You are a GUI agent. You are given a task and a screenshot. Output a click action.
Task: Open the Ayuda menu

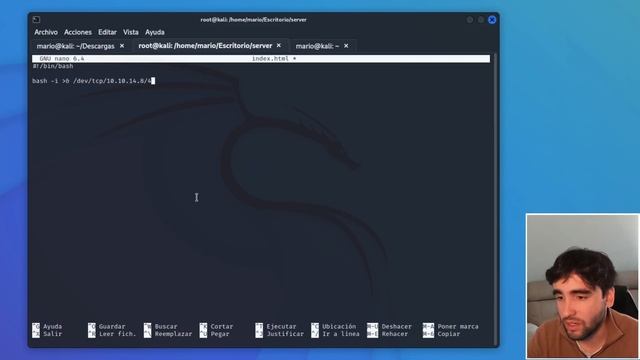[155, 32]
